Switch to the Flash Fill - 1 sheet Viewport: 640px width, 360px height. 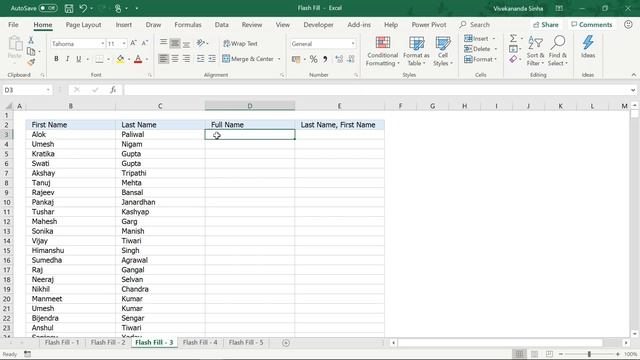click(x=62, y=342)
